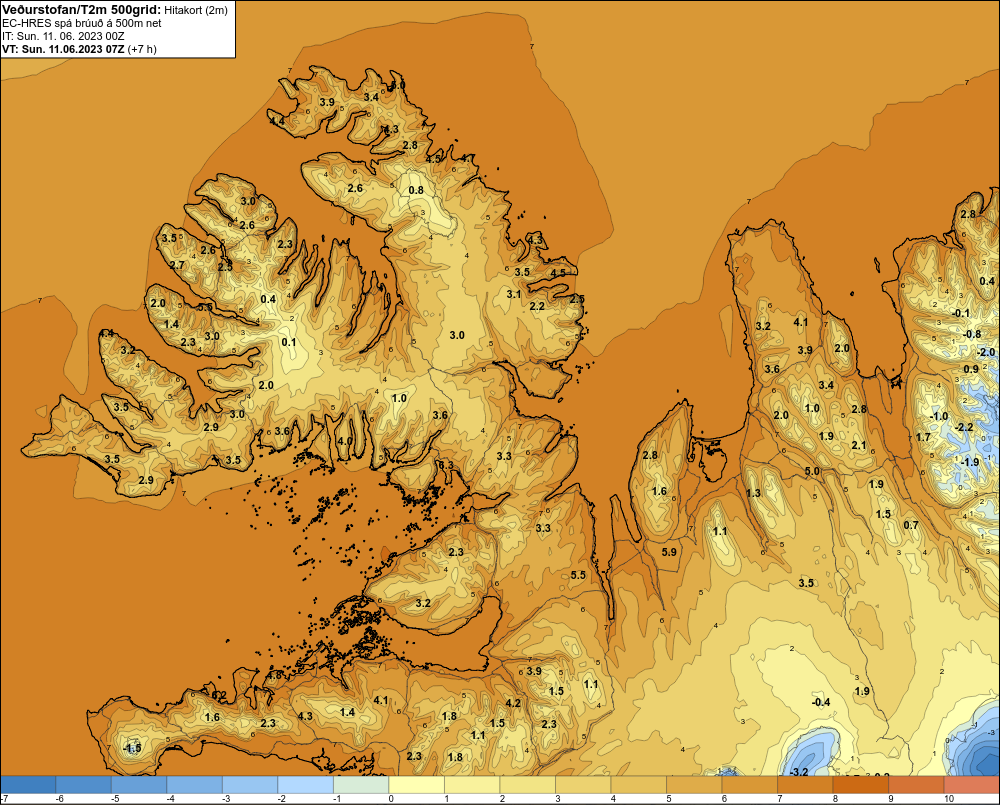Image resolution: width=1000 pixels, height=805 pixels.
Task: Select the legend swatch between -5 and -4
Action: click(x=139, y=785)
